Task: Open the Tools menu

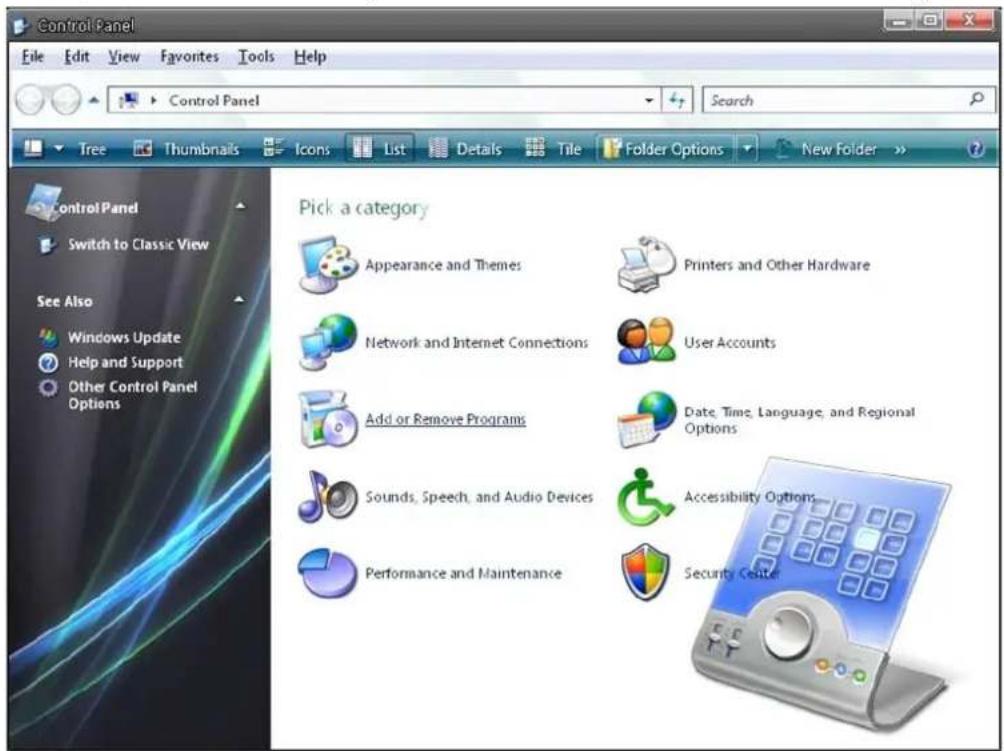Action: pyautogui.click(x=256, y=57)
